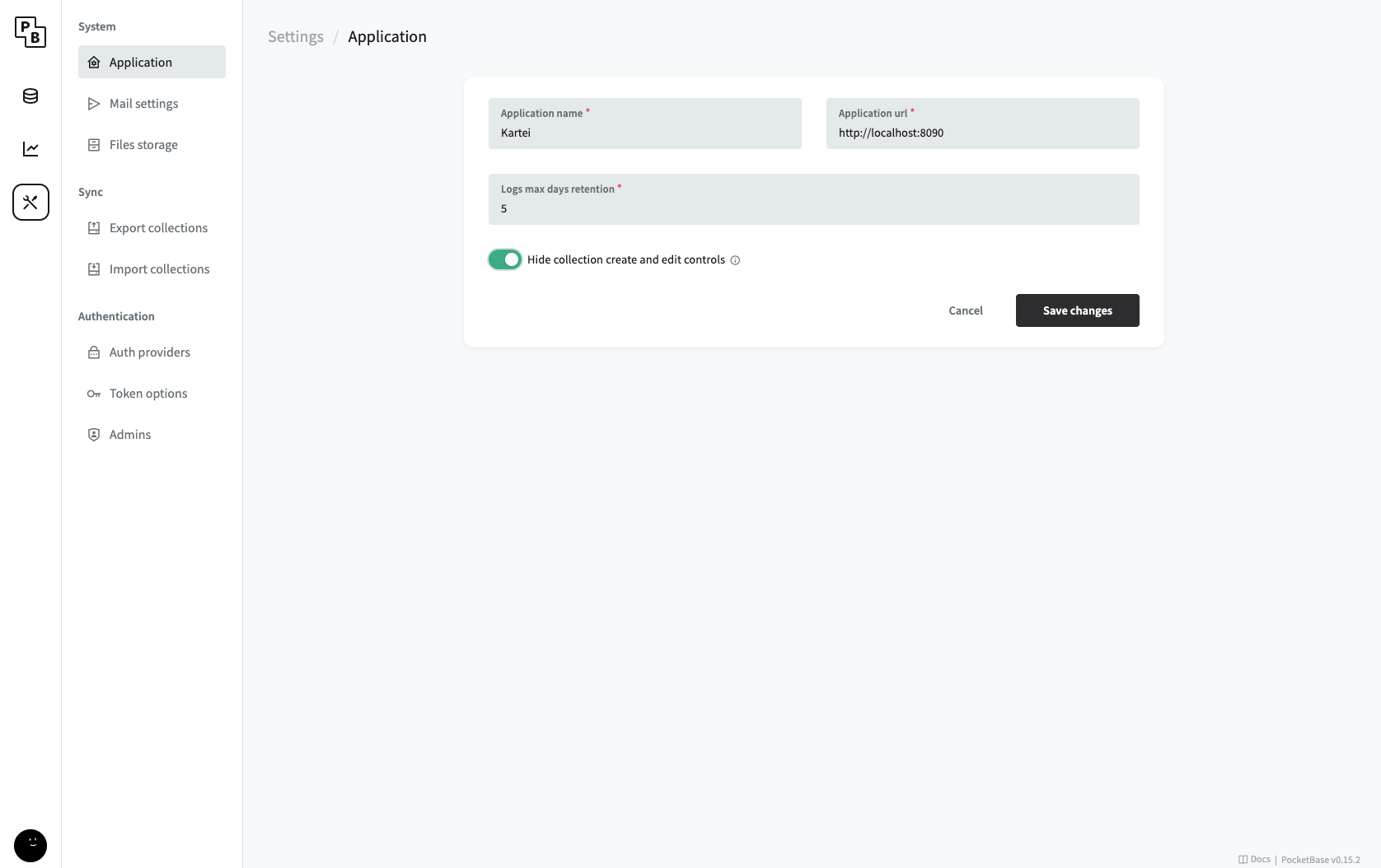Click the Hide collection create and edit controls label
Image resolution: width=1381 pixels, height=868 pixels.
pyautogui.click(x=626, y=259)
